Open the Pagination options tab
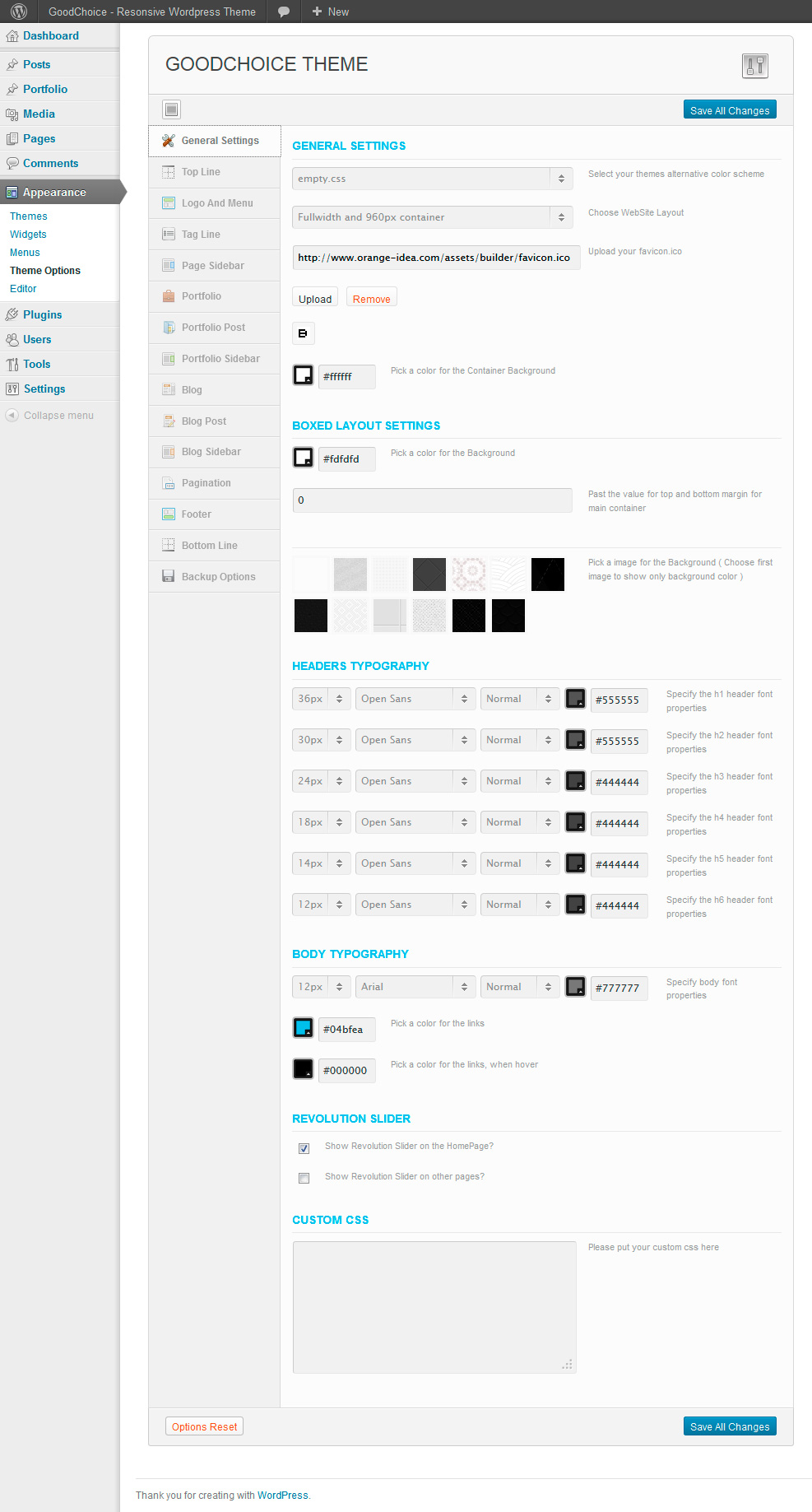The width and height of the screenshot is (812, 1512). click(x=214, y=484)
